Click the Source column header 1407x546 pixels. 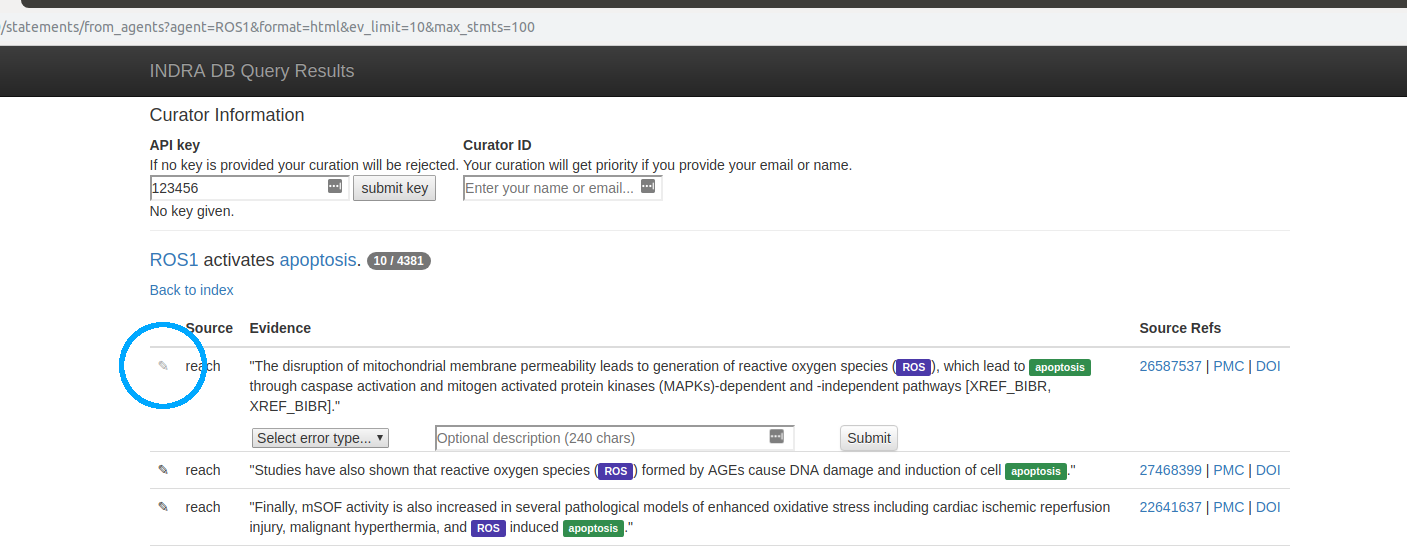209,328
